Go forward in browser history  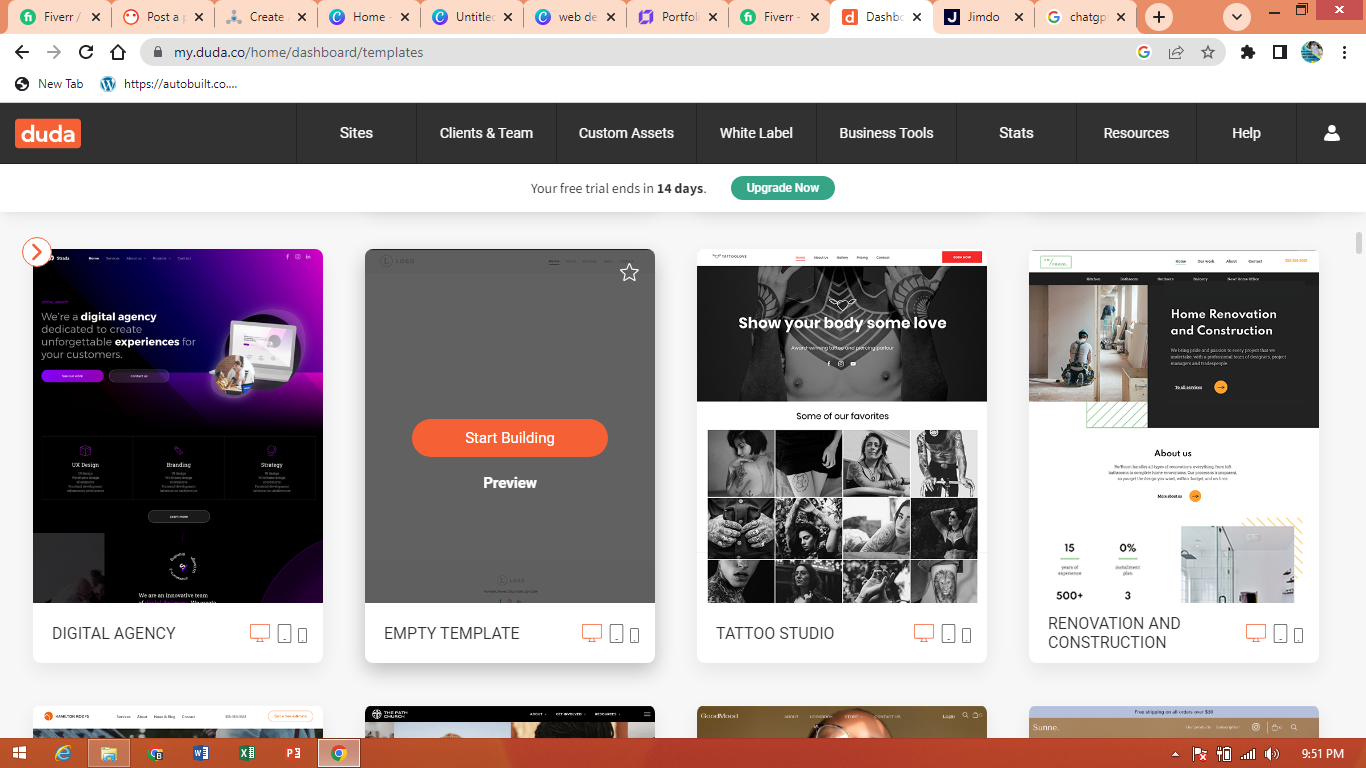54,52
